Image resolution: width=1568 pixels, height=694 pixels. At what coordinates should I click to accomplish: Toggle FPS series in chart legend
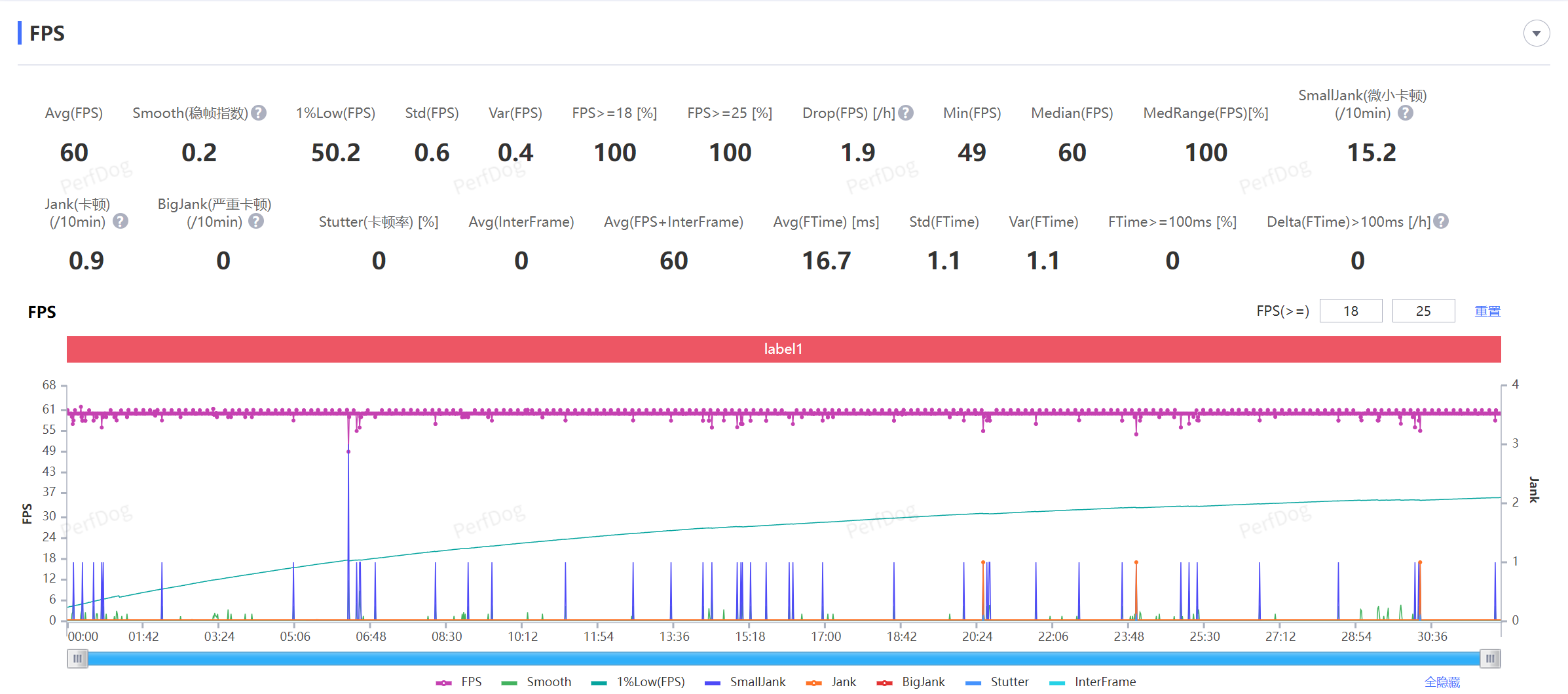pos(459,682)
